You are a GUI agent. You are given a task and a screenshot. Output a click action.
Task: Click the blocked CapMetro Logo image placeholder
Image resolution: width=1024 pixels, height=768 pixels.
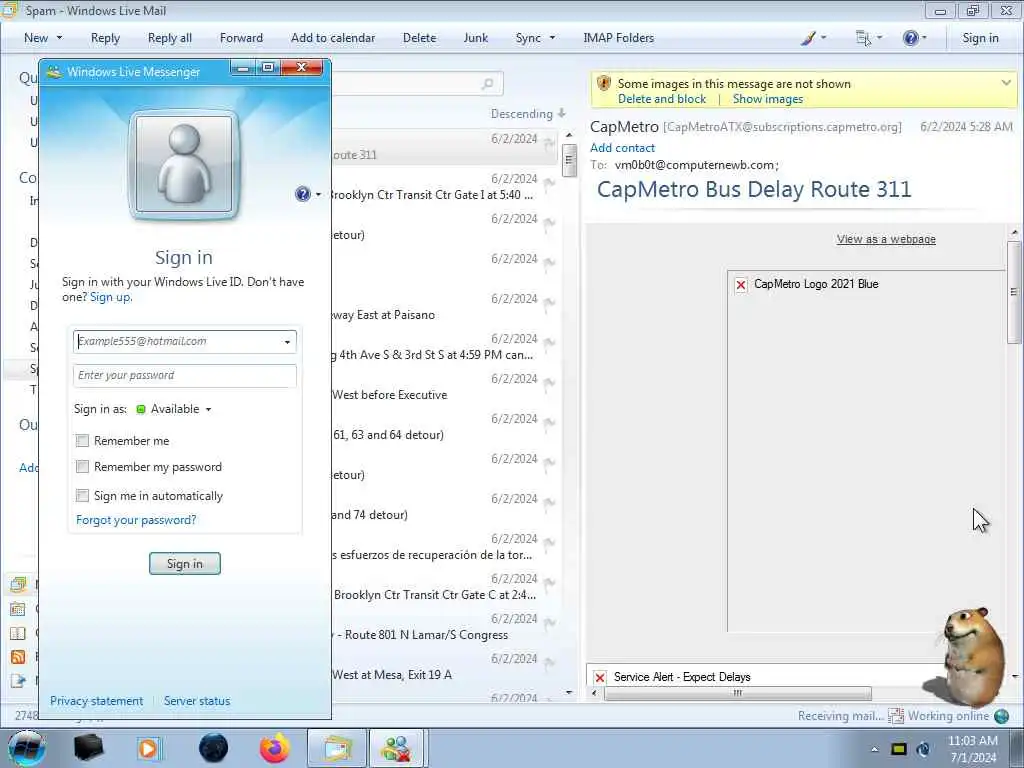pyautogui.click(x=741, y=285)
